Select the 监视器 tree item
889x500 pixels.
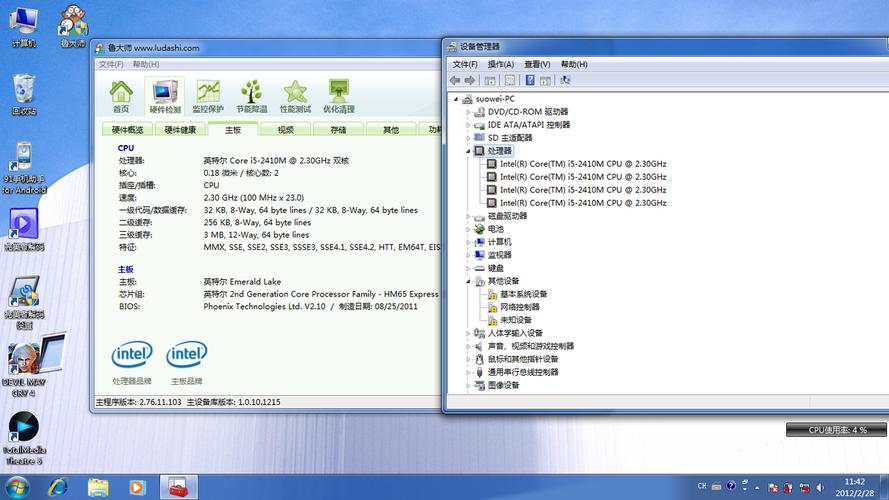pos(499,255)
